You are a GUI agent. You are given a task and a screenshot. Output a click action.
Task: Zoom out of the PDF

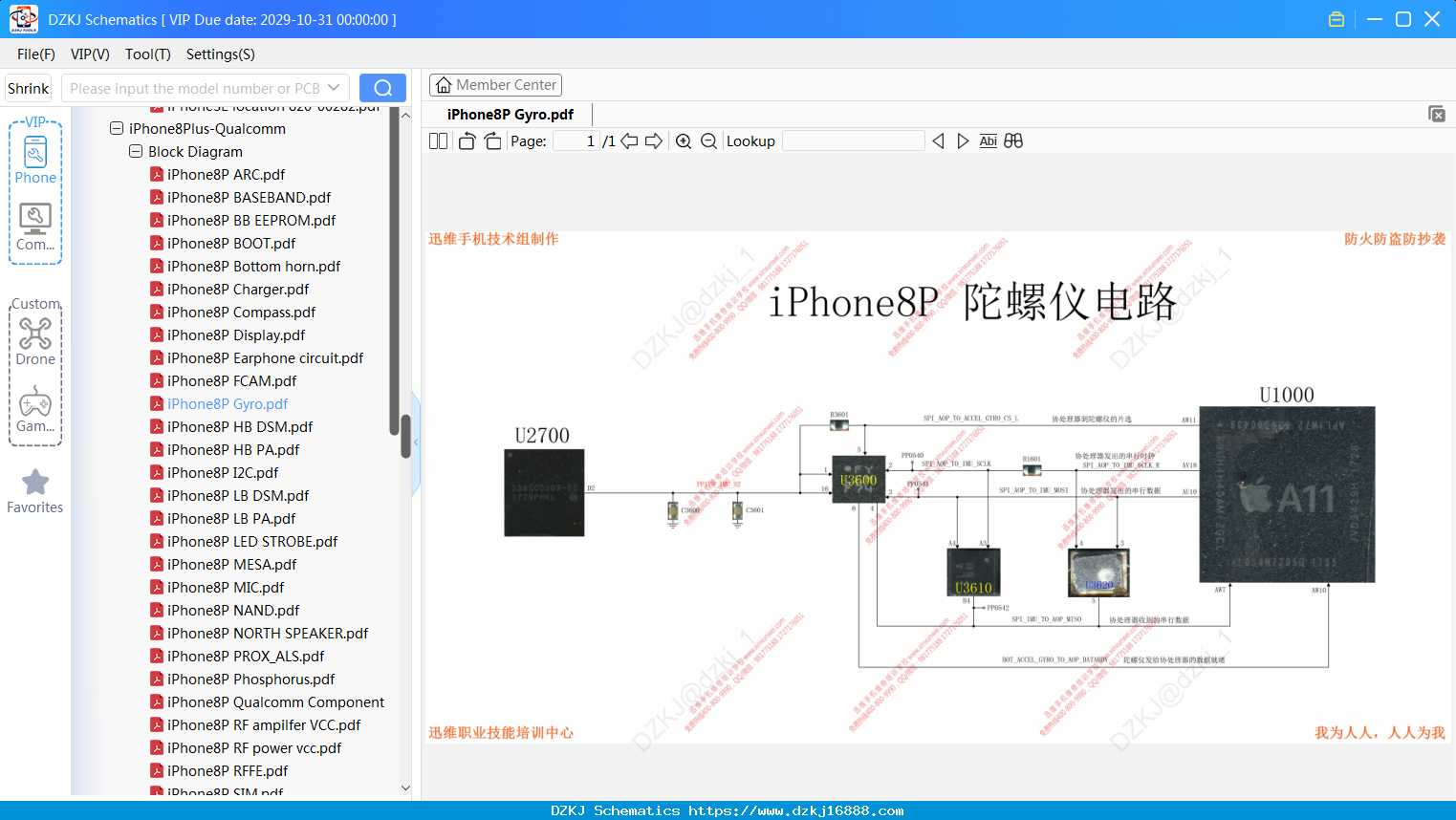coord(708,141)
